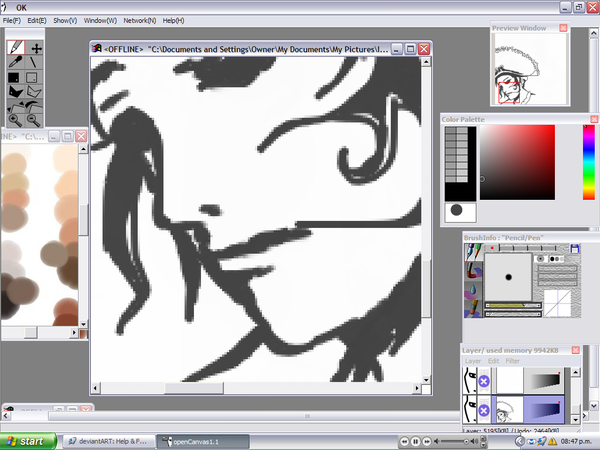
Task: Open the Network(N) menu
Action: pos(140,21)
